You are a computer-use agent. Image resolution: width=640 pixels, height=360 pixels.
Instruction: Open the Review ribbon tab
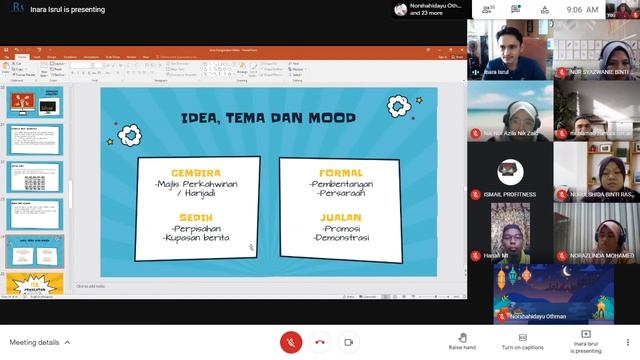point(131,57)
